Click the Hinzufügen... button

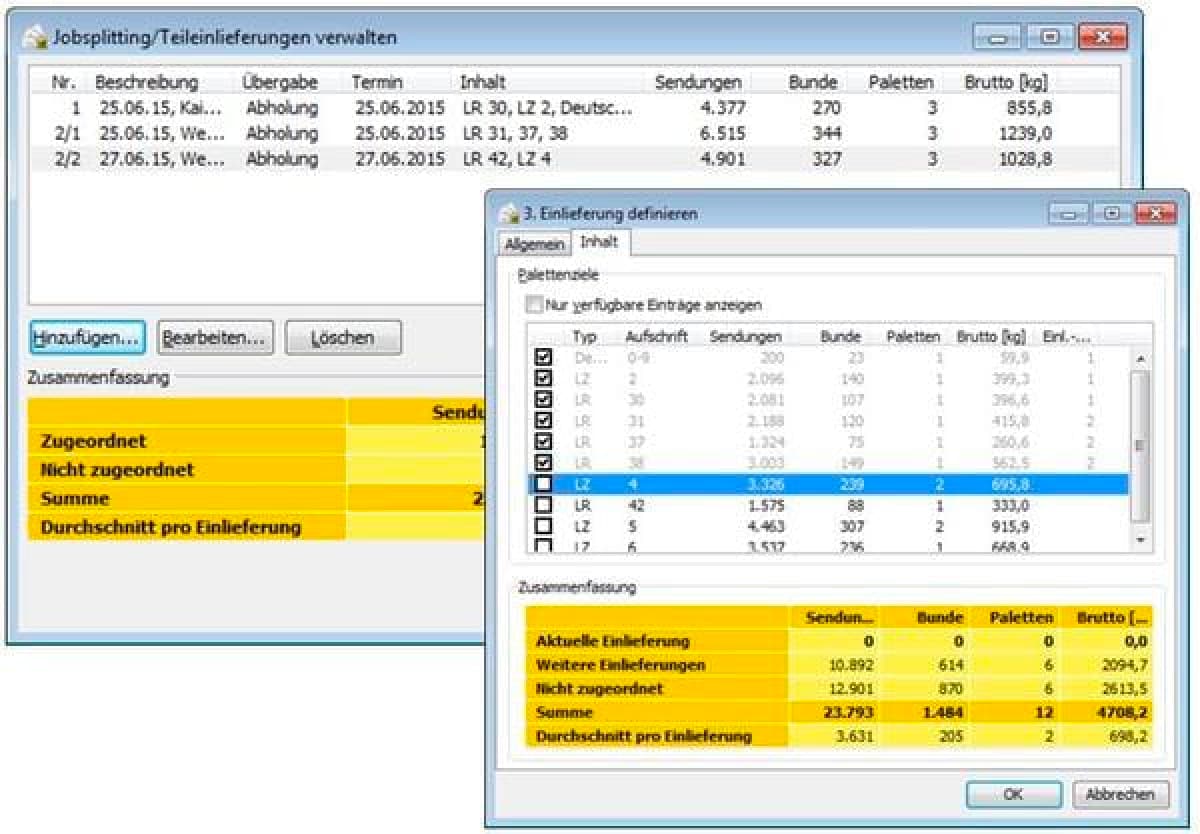pyautogui.click(x=87, y=338)
